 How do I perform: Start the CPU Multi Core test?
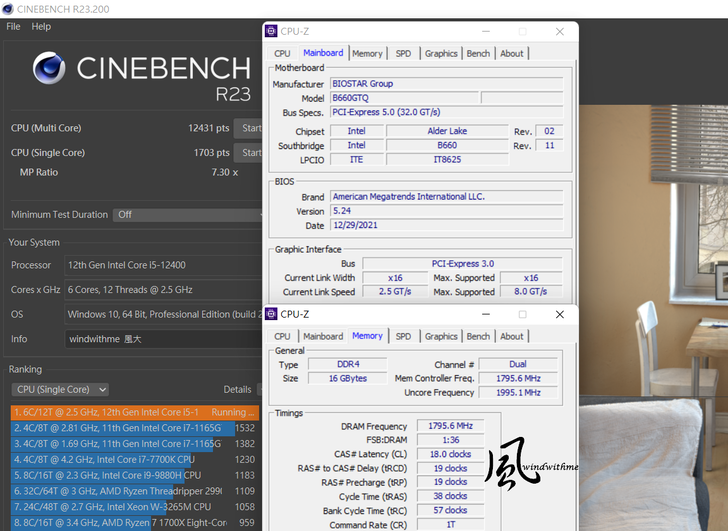click(249, 128)
